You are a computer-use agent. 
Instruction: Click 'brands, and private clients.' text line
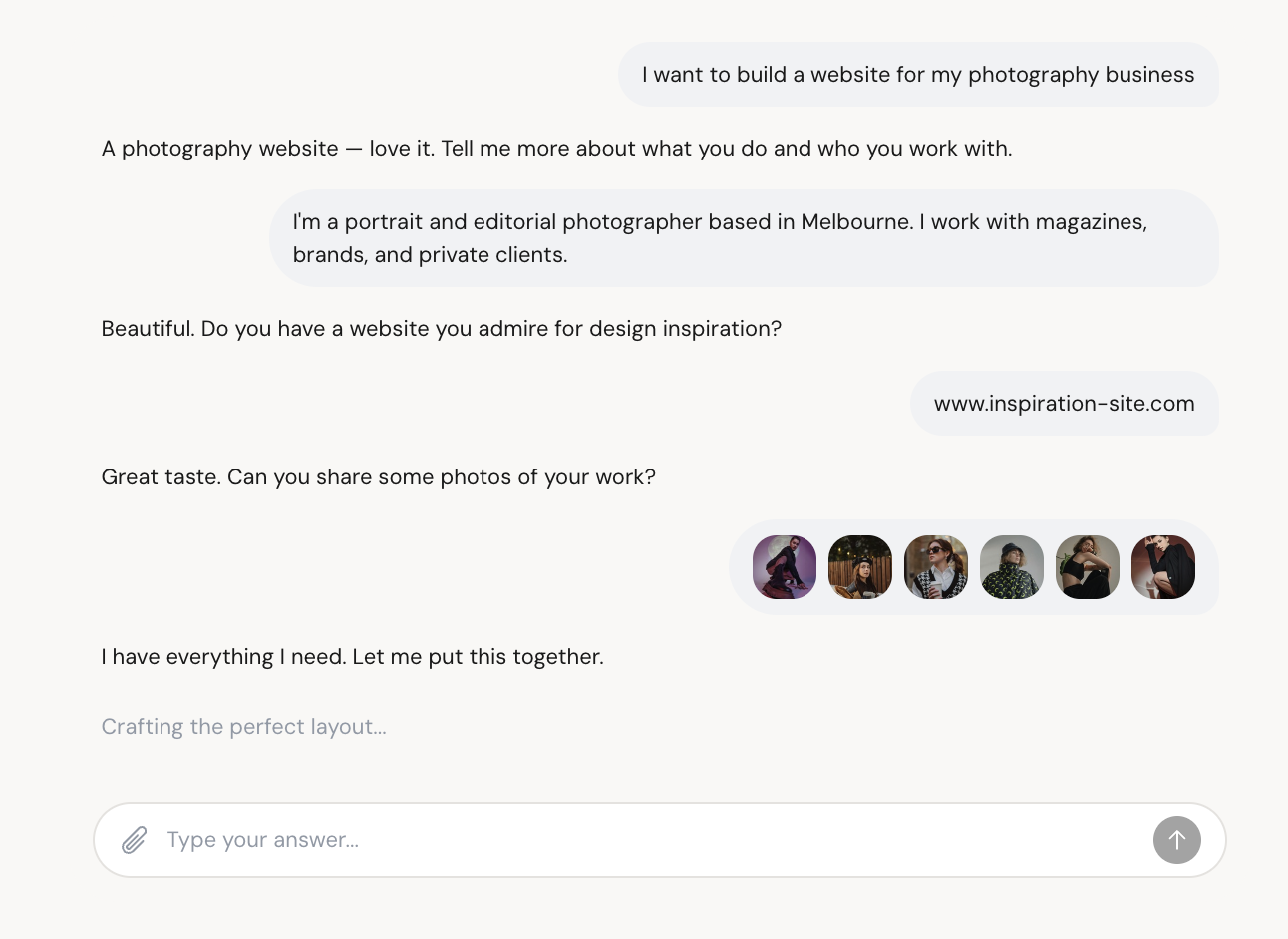[430, 255]
